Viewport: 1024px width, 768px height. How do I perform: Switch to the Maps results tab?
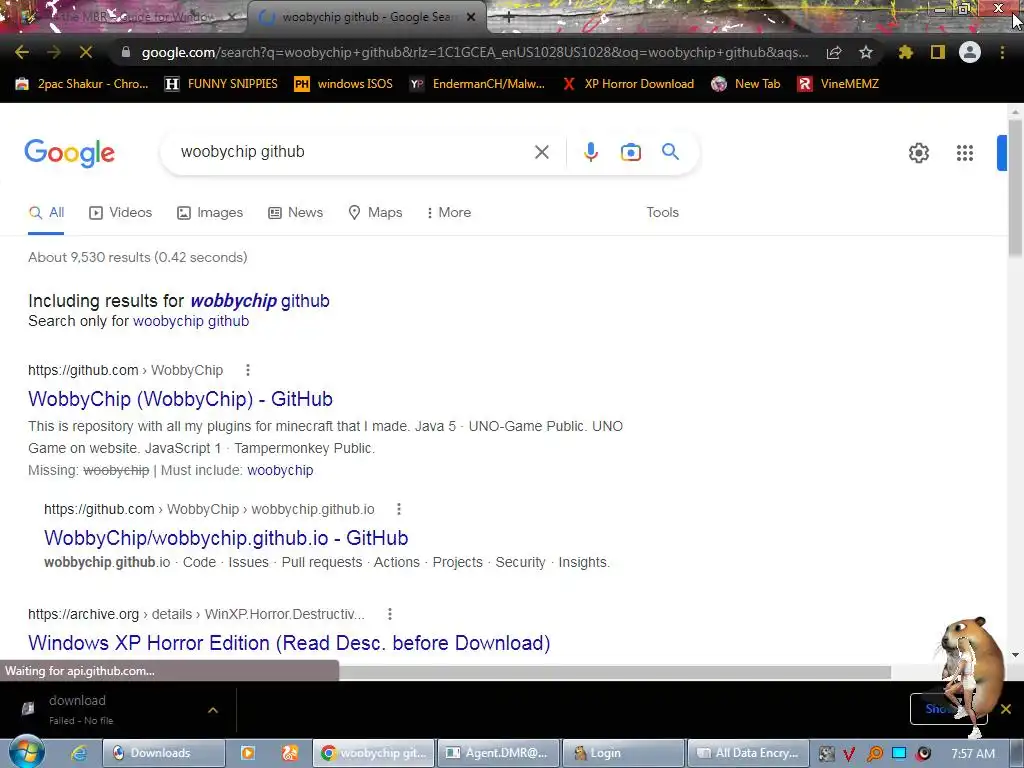[x=376, y=213]
